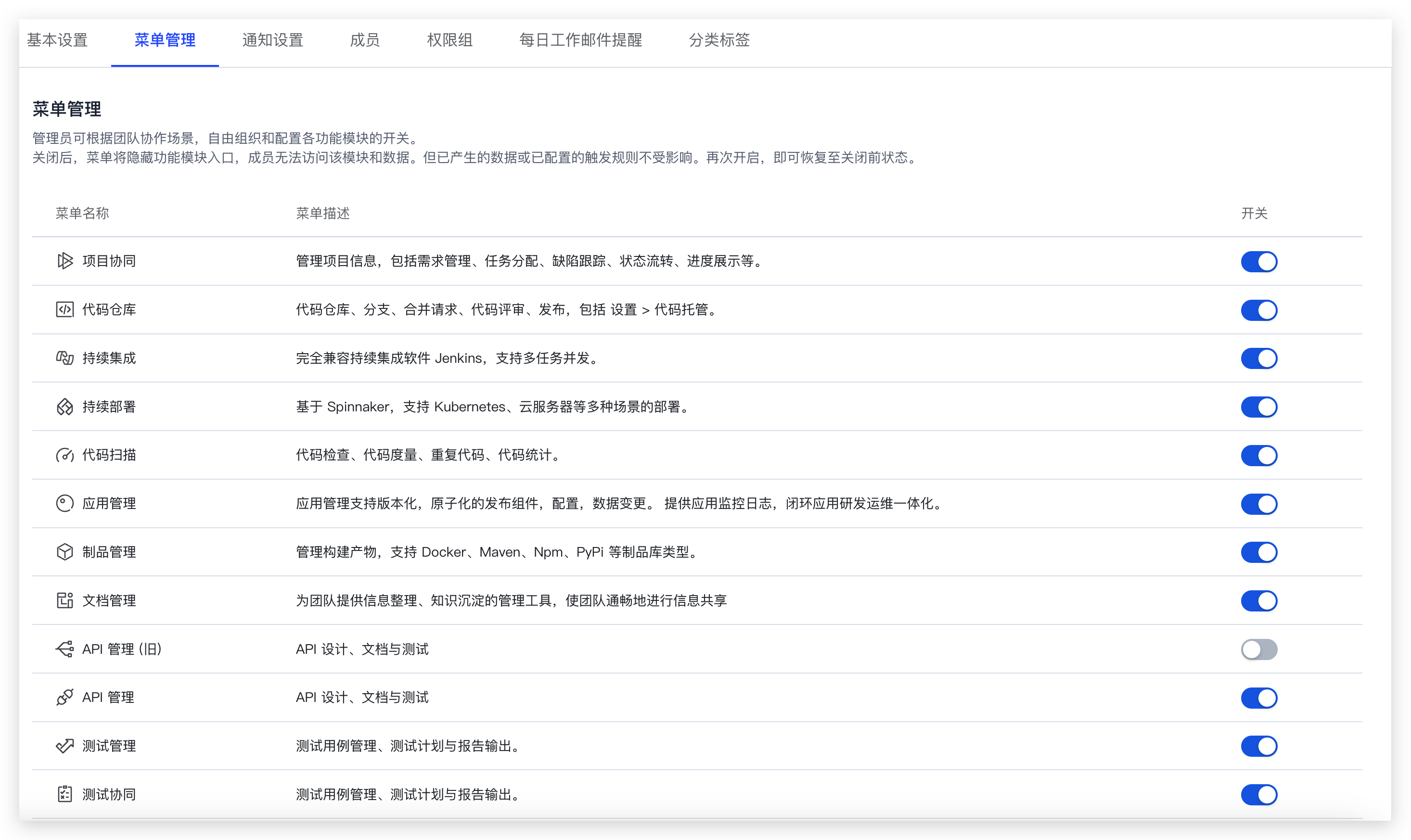The image size is (1411, 840).
Task: Click the 测试管理 menu name
Action: 109,746
